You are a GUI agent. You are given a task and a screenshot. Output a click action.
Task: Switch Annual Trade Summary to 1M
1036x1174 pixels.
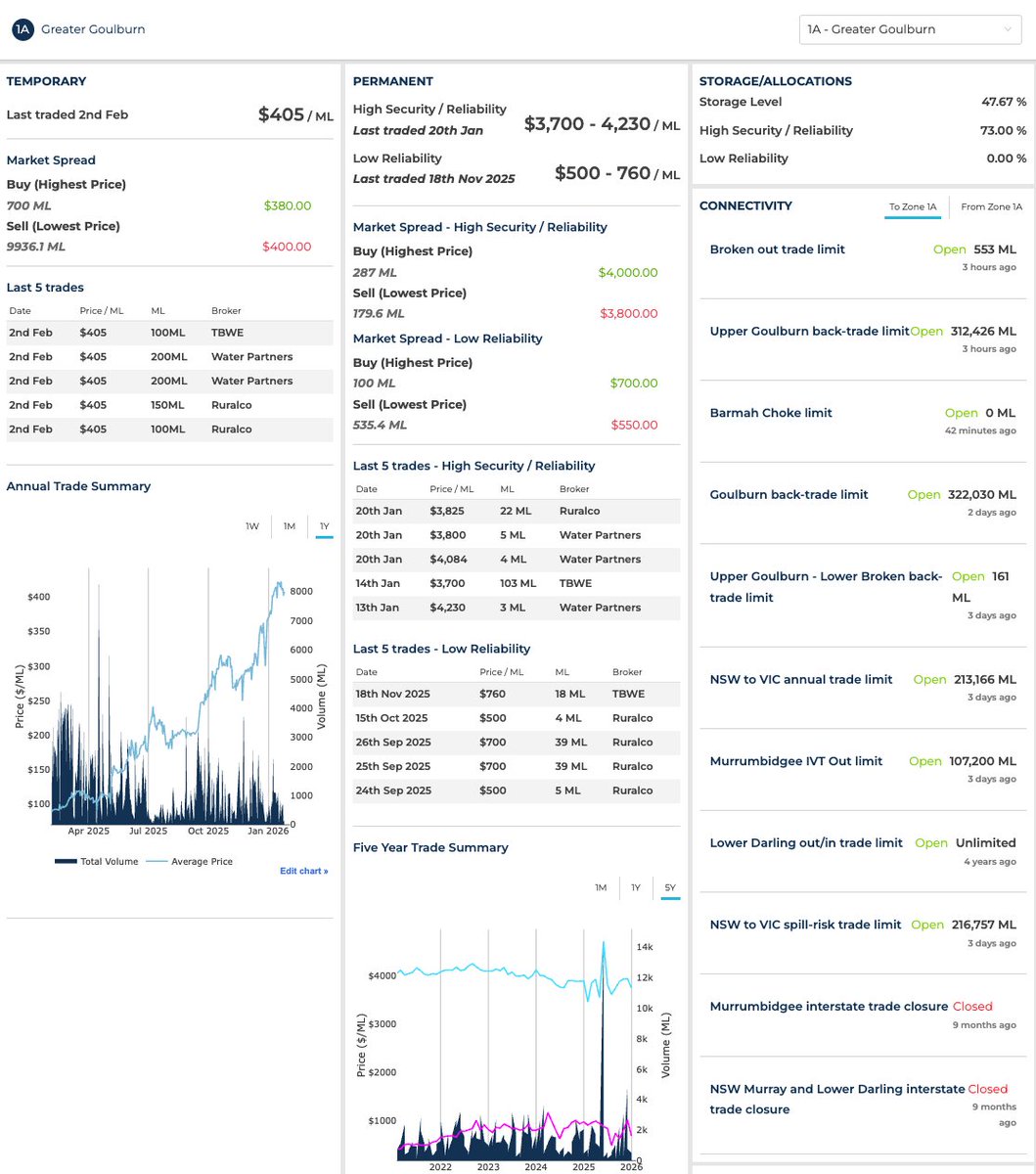click(x=290, y=526)
